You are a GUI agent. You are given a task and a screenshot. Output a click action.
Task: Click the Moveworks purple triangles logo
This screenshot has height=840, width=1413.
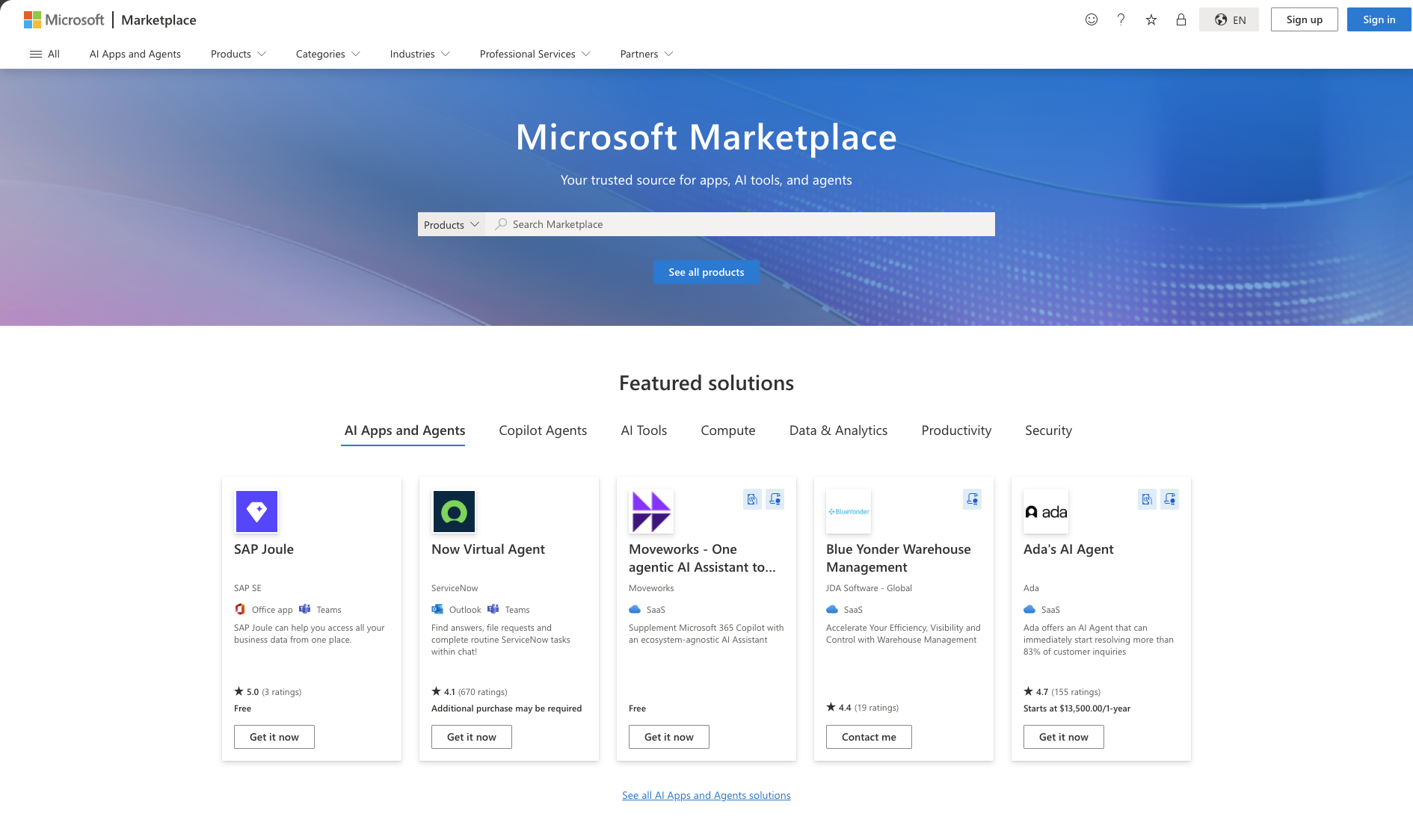651,511
